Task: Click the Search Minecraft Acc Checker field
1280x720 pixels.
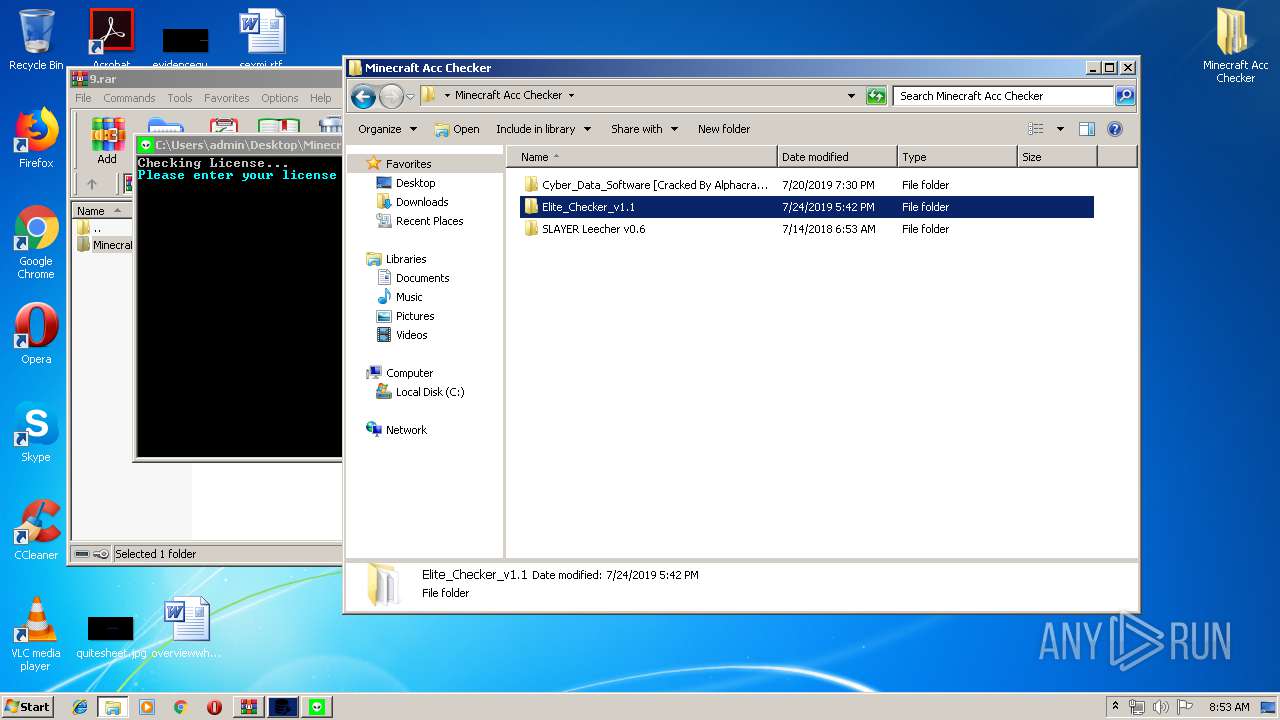Action: click(x=1003, y=96)
